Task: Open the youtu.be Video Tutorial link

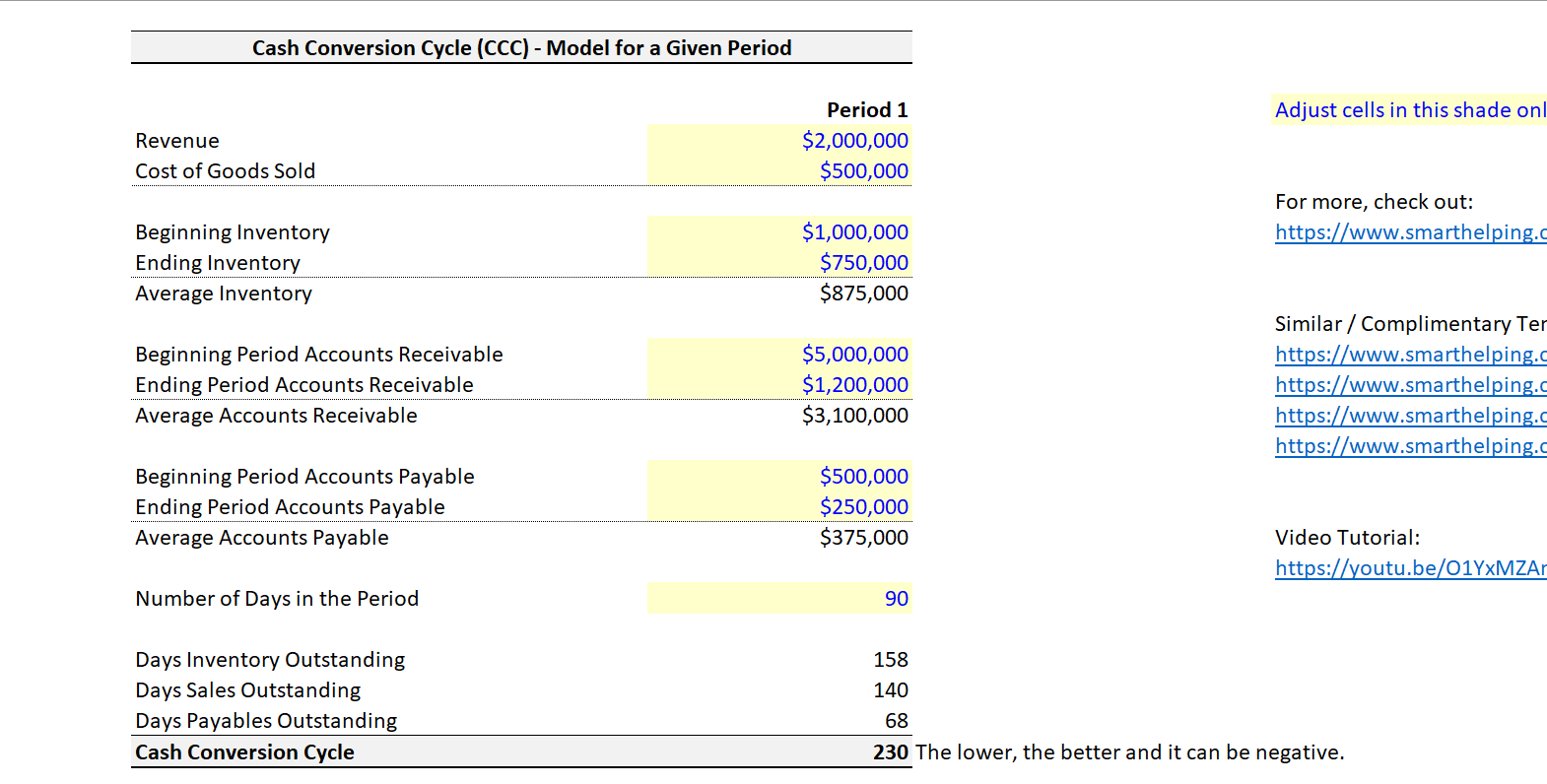Action: [x=1410, y=568]
